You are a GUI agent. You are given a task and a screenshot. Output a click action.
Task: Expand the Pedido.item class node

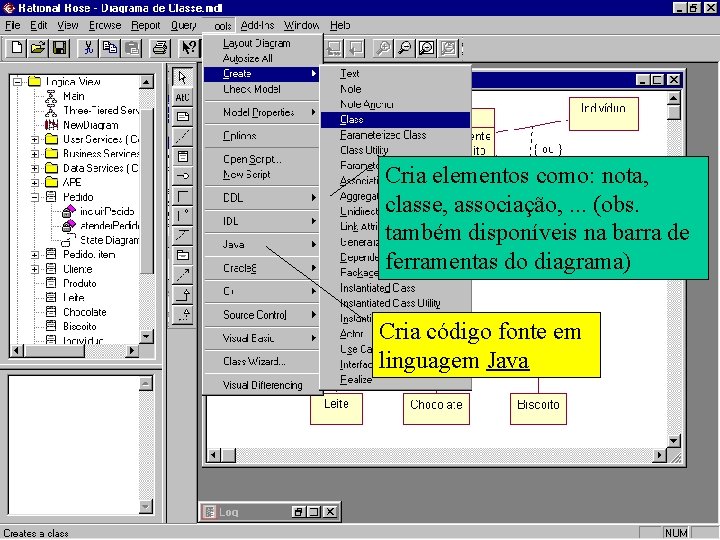pyautogui.click(x=35, y=254)
